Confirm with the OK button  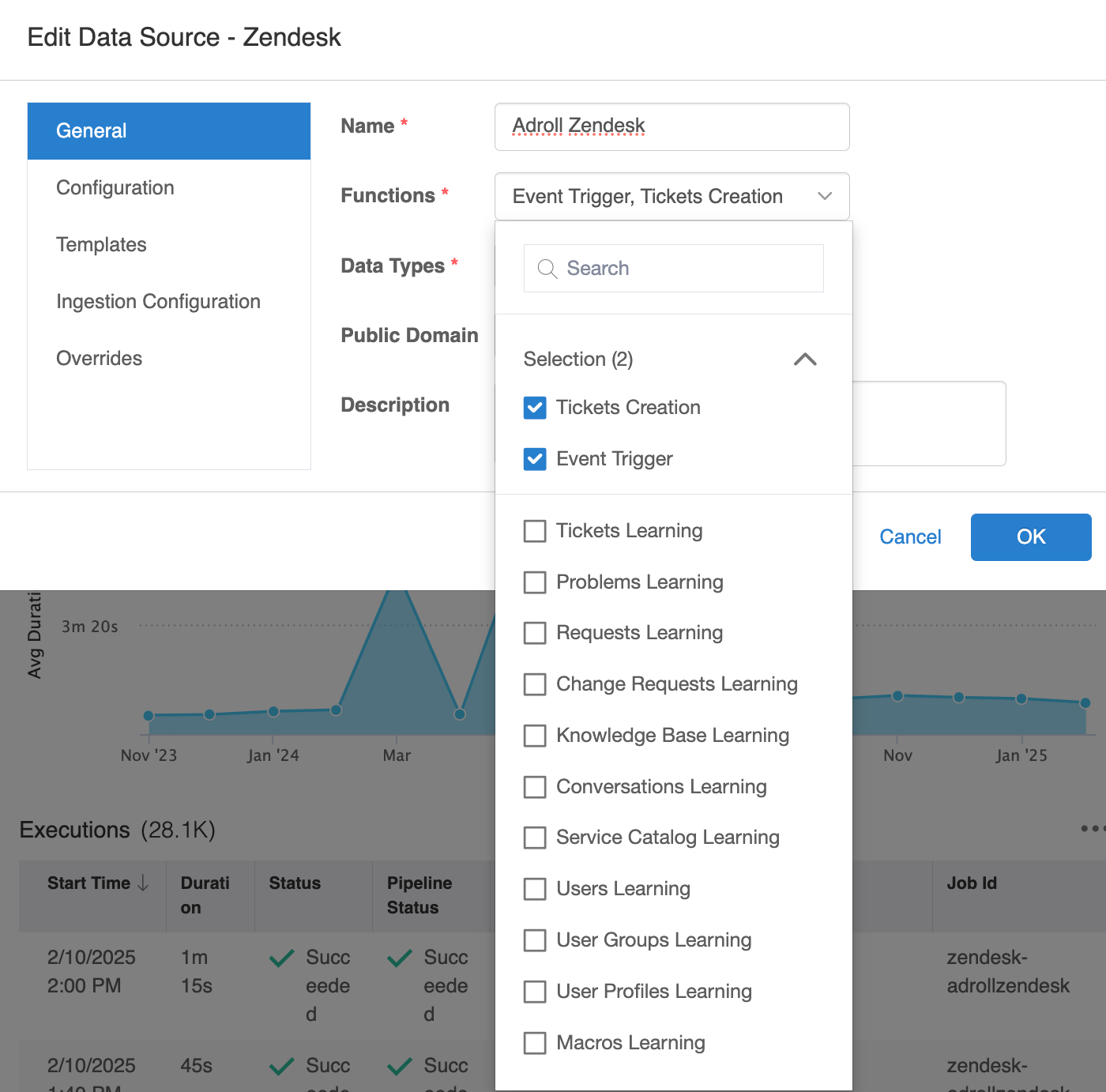[1031, 537]
